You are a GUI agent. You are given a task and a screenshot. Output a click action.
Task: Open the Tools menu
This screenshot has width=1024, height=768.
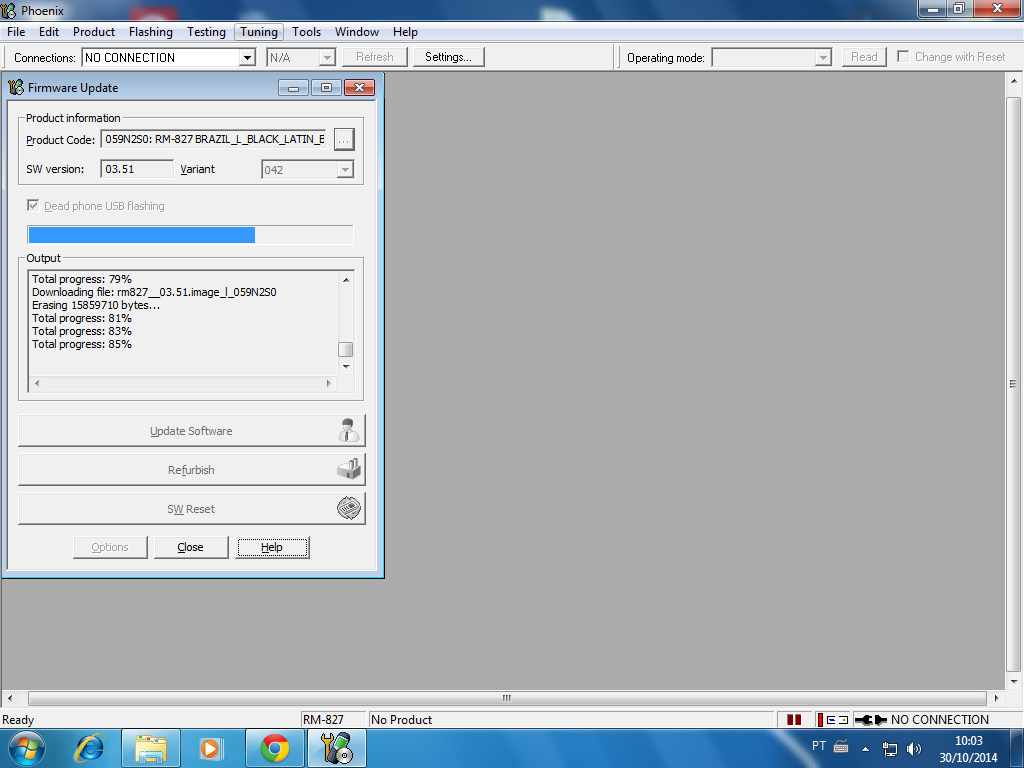[306, 32]
